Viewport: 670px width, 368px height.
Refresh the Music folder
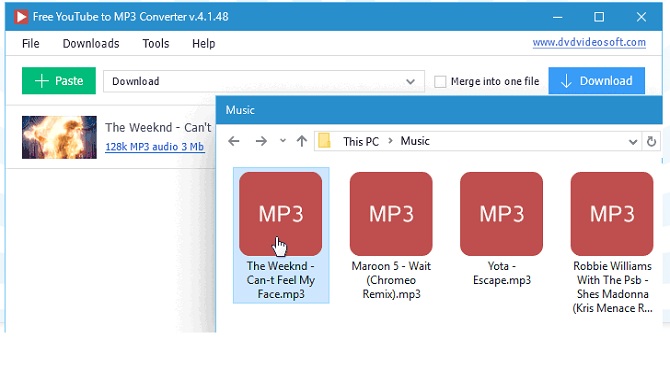(x=651, y=141)
